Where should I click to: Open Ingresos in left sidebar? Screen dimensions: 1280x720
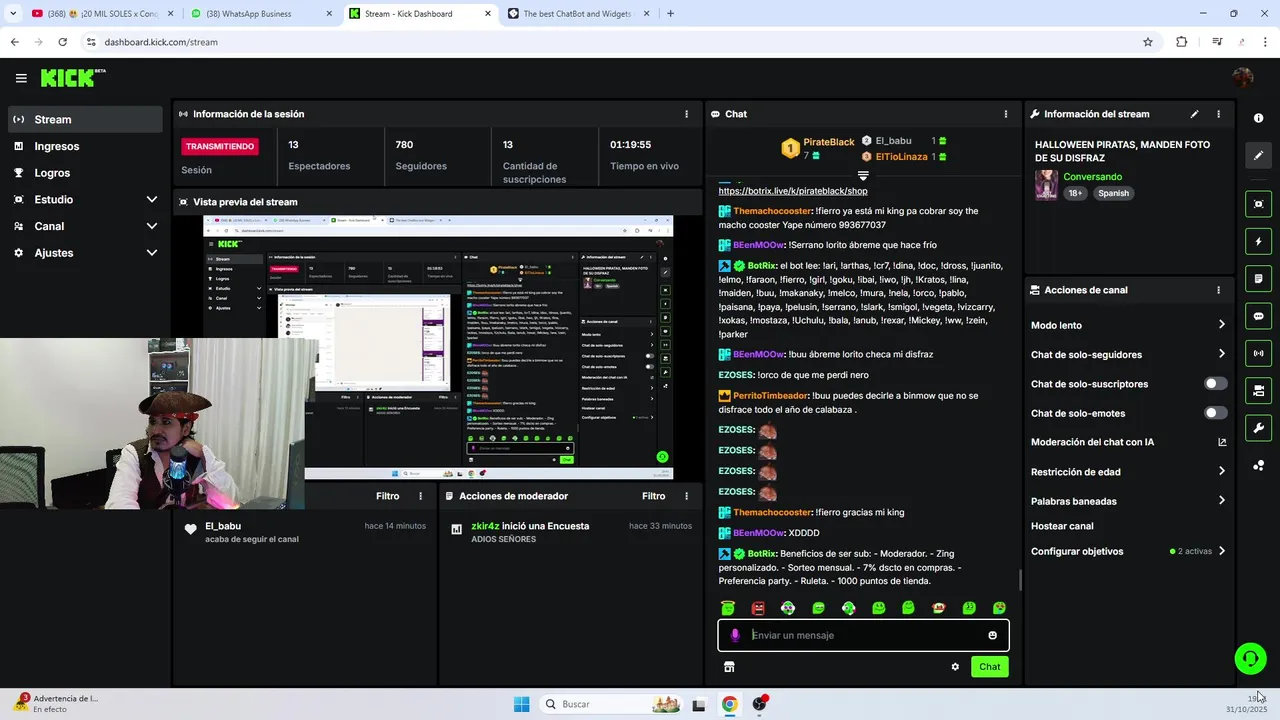tap(85, 146)
